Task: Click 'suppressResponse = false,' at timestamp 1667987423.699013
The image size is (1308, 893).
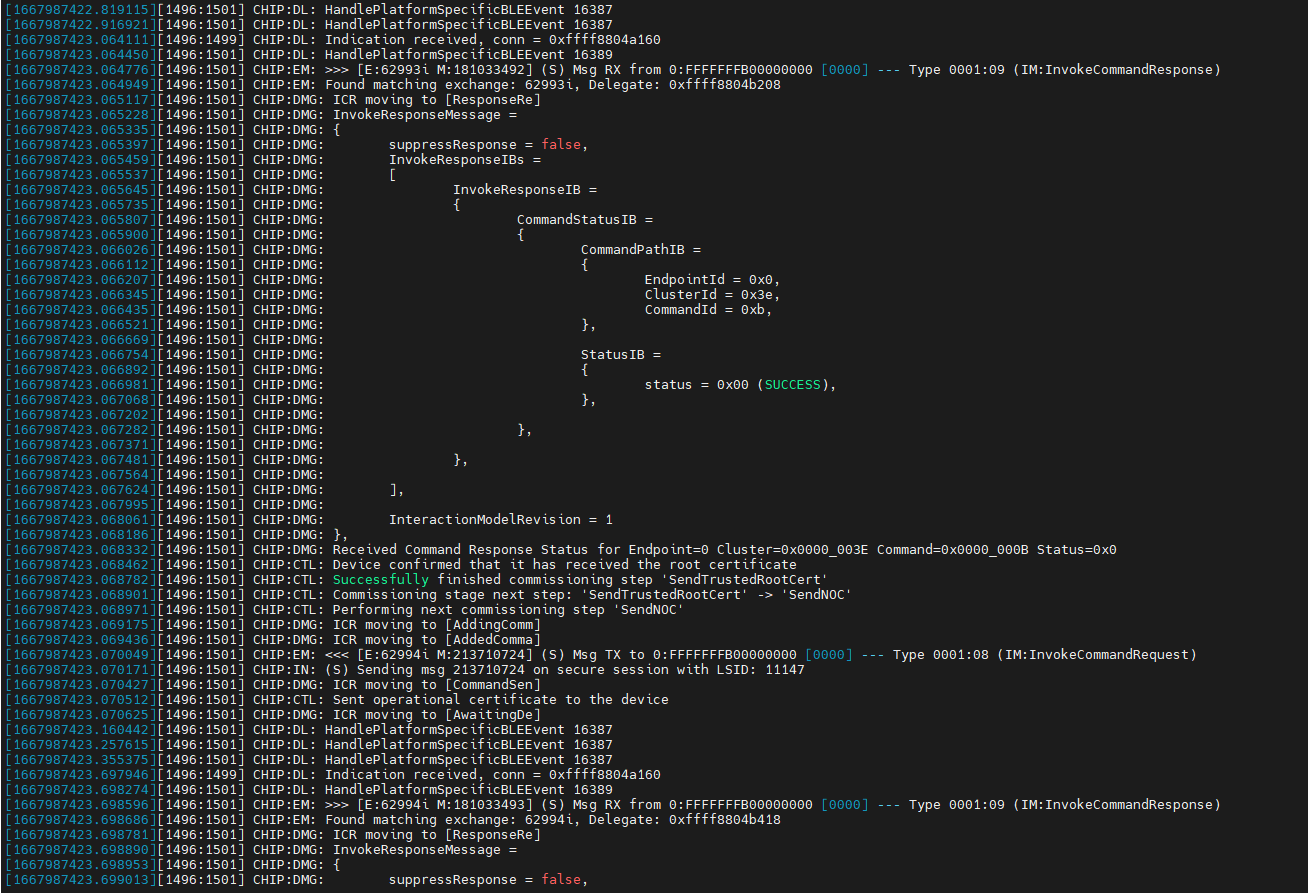Action: pos(489,879)
